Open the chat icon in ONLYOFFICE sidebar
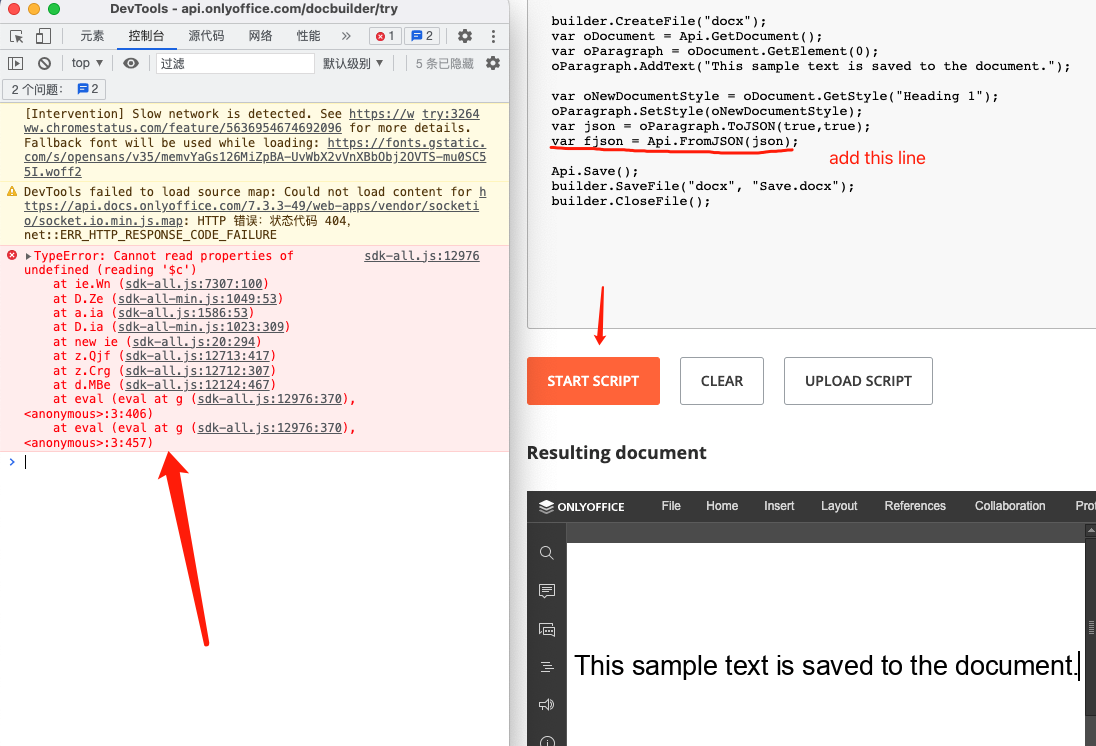Screen dimensions: 1096x746 point(547,629)
